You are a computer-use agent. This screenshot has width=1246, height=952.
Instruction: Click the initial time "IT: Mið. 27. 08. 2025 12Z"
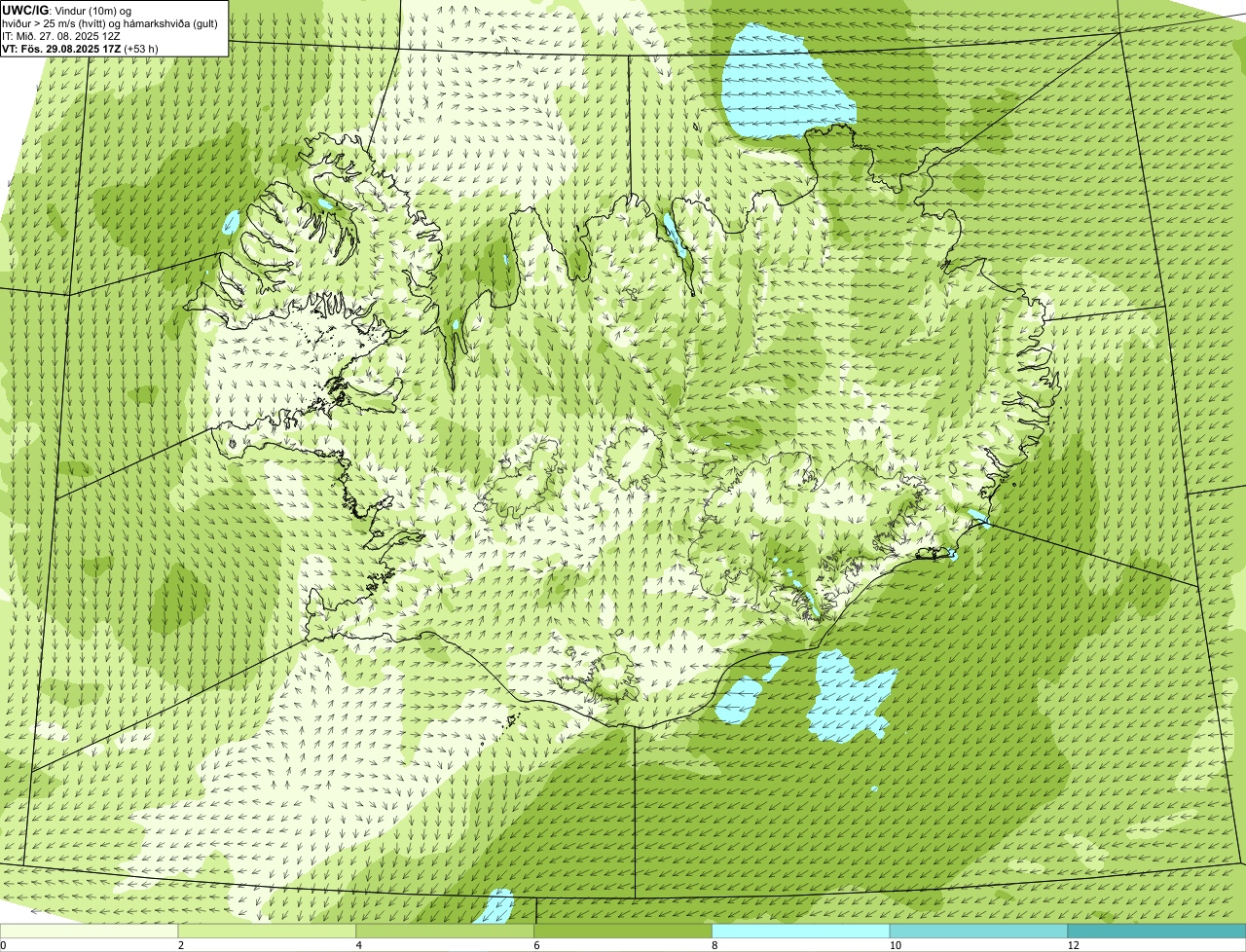[61, 35]
